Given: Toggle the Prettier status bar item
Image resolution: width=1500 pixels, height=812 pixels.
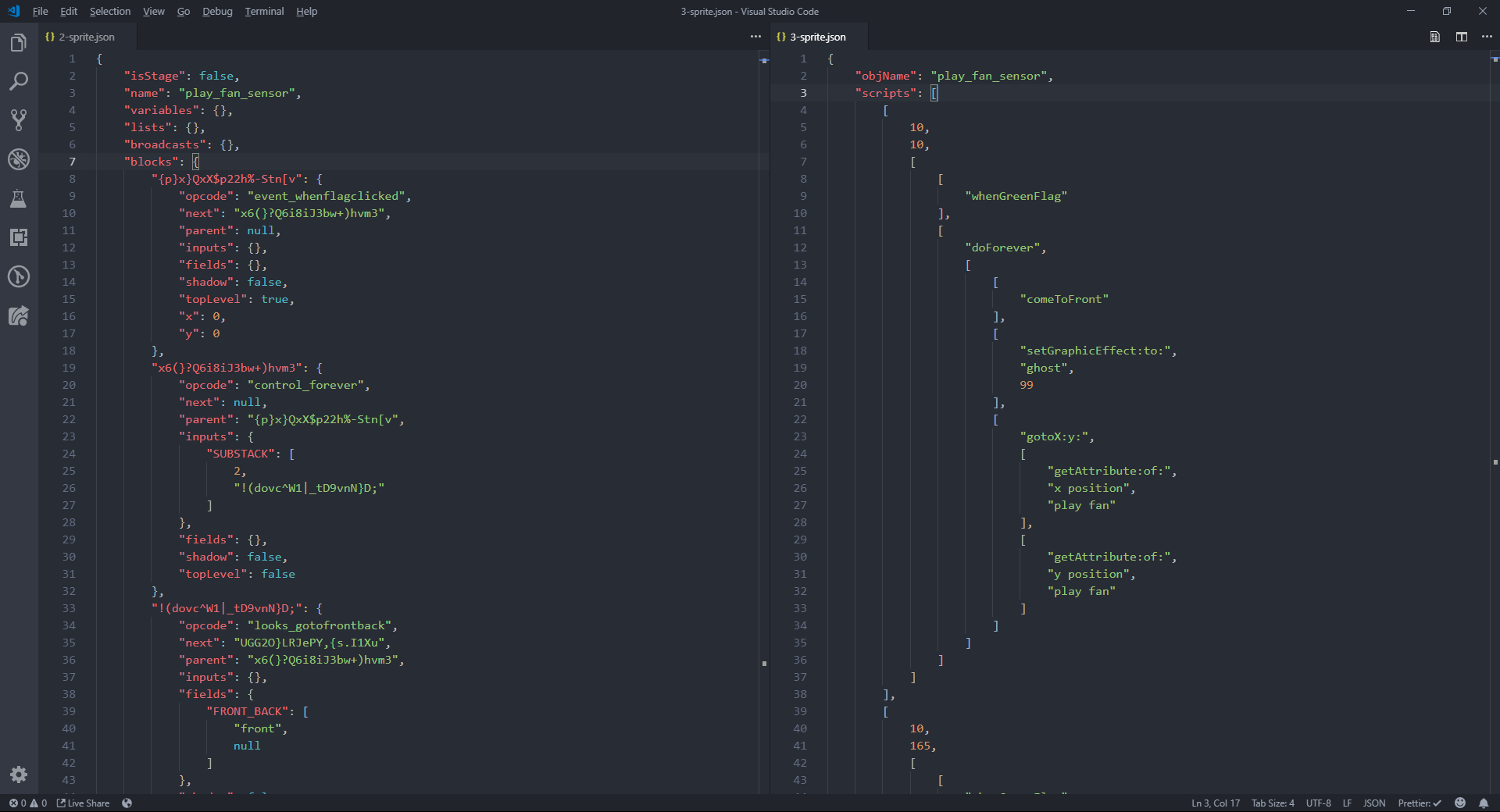Looking at the screenshot, I should [1419, 803].
